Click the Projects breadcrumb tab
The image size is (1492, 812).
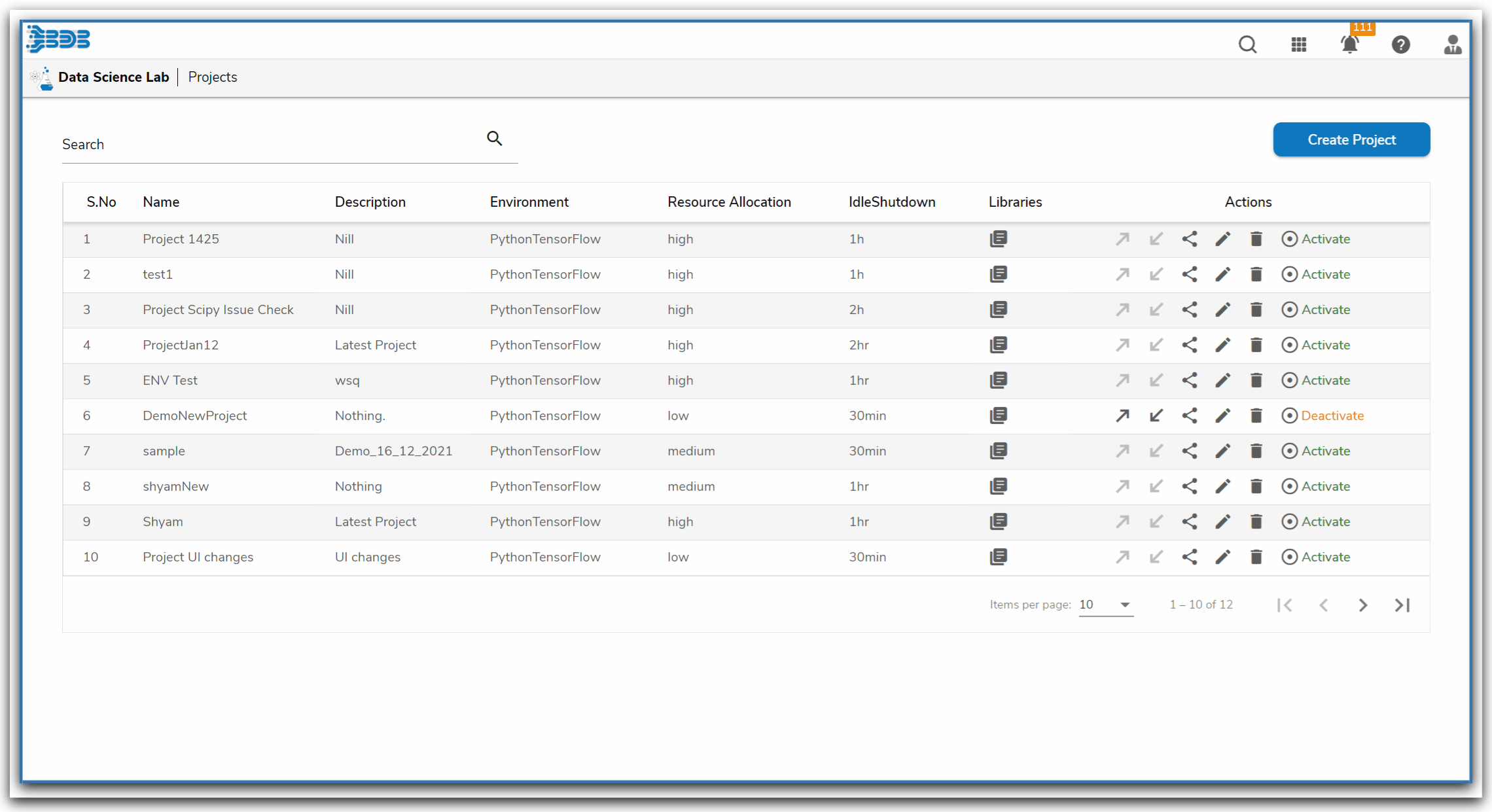pos(212,77)
